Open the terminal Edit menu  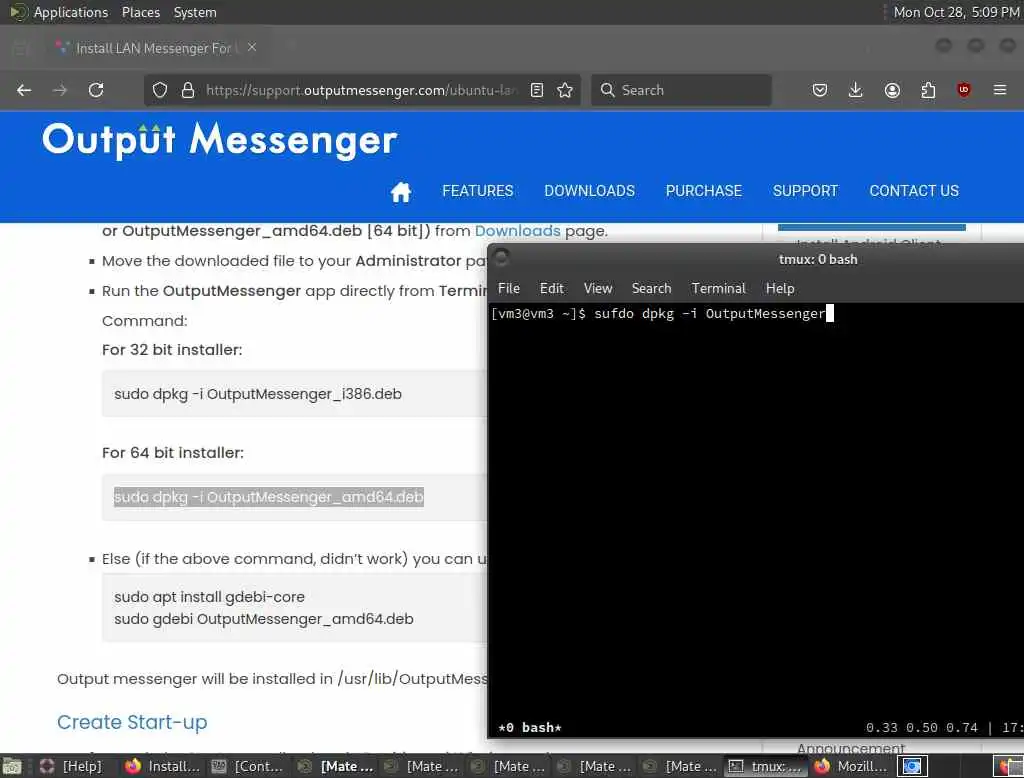pos(552,288)
